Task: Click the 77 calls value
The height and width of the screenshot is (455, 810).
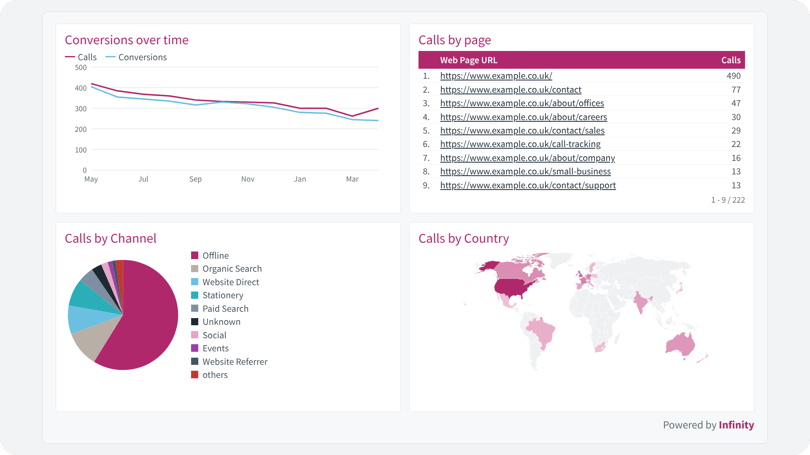Action: click(x=736, y=90)
